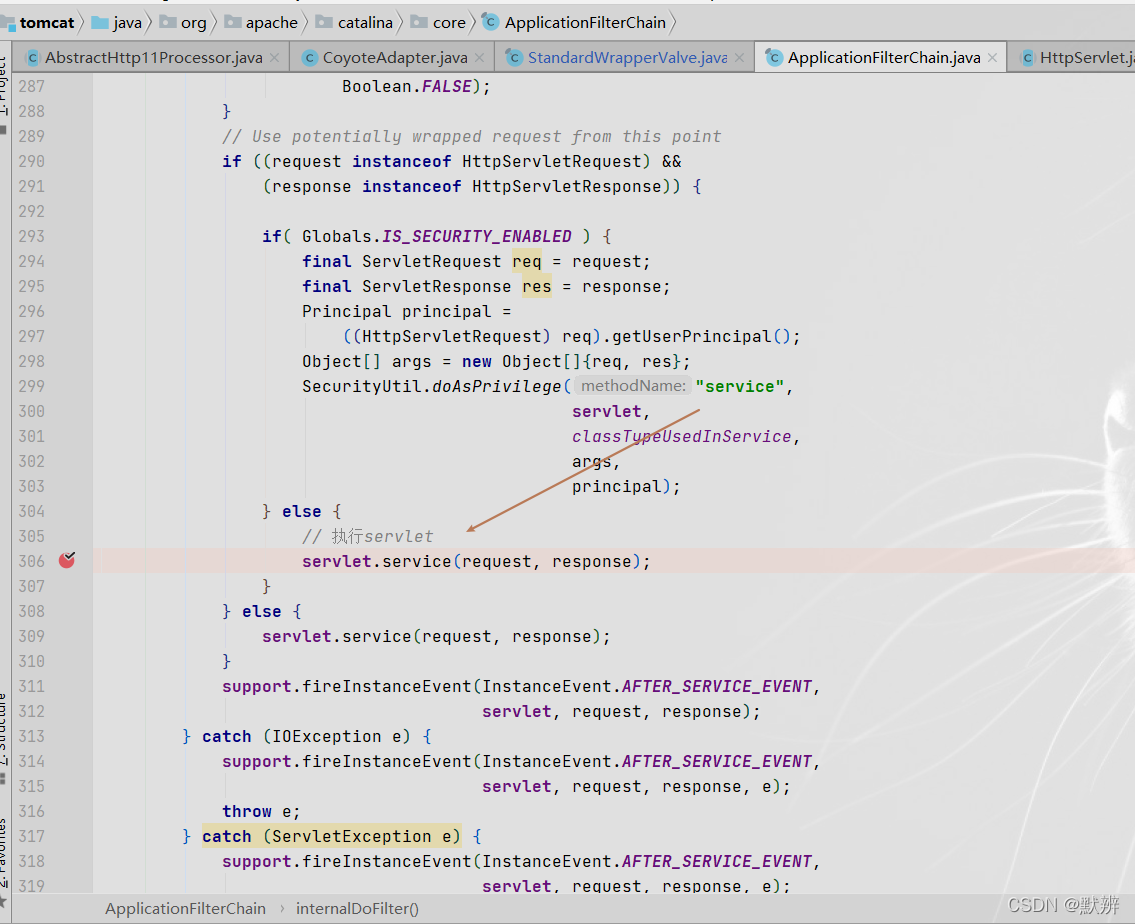Click catch (ServletException e) highlighted text

coord(331,836)
